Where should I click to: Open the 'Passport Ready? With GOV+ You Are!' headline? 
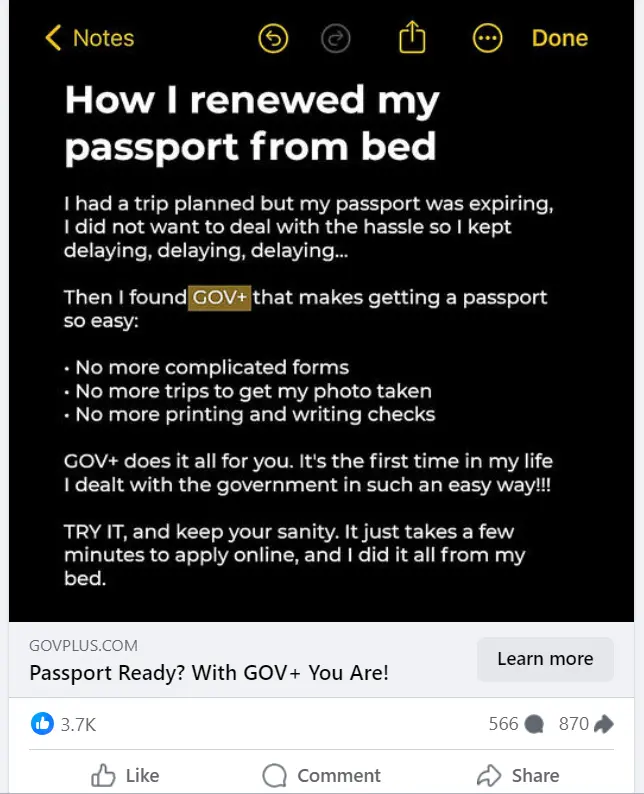point(209,673)
